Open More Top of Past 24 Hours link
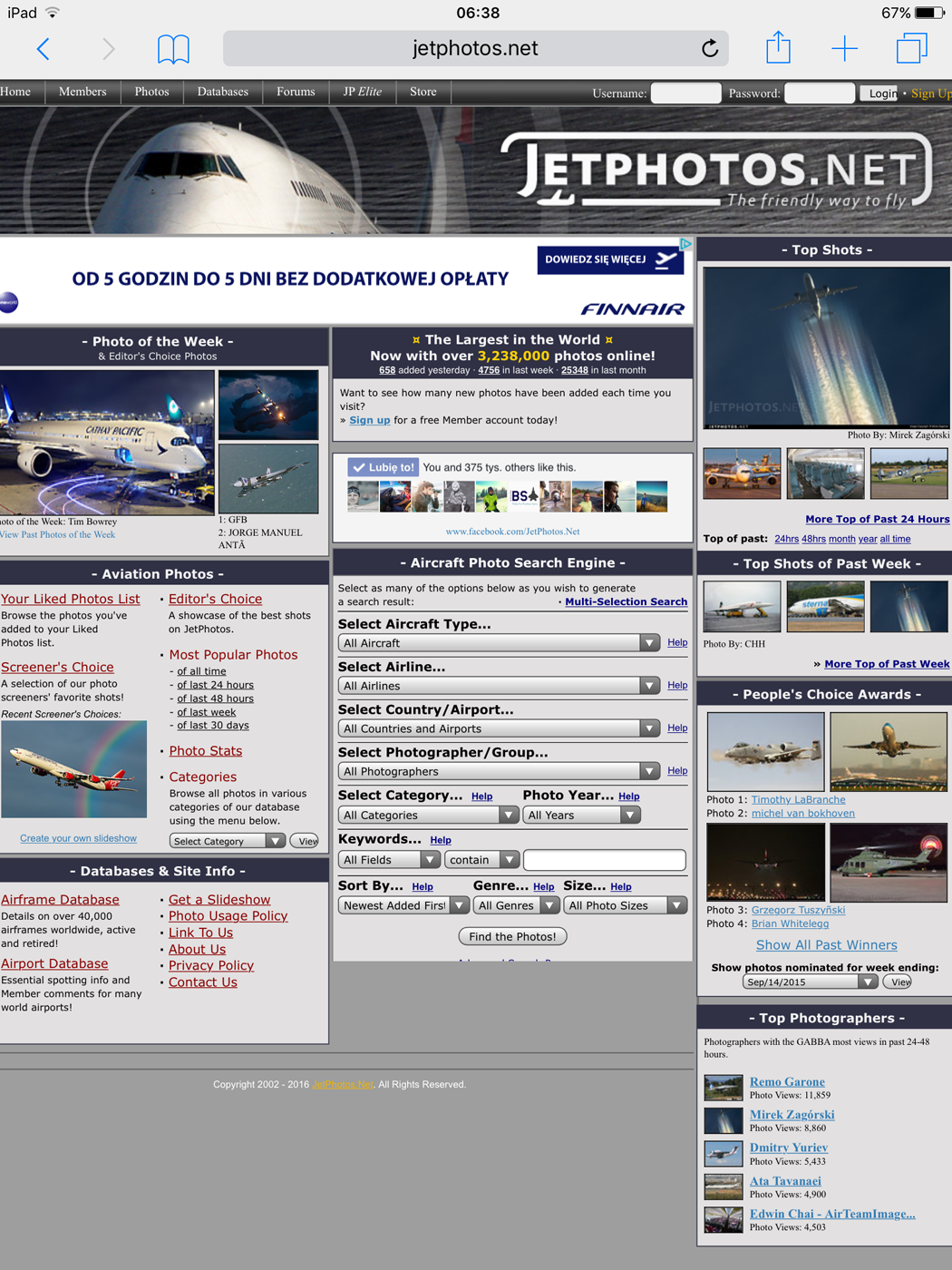The width and height of the screenshot is (952, 1270). click(878, 519)
